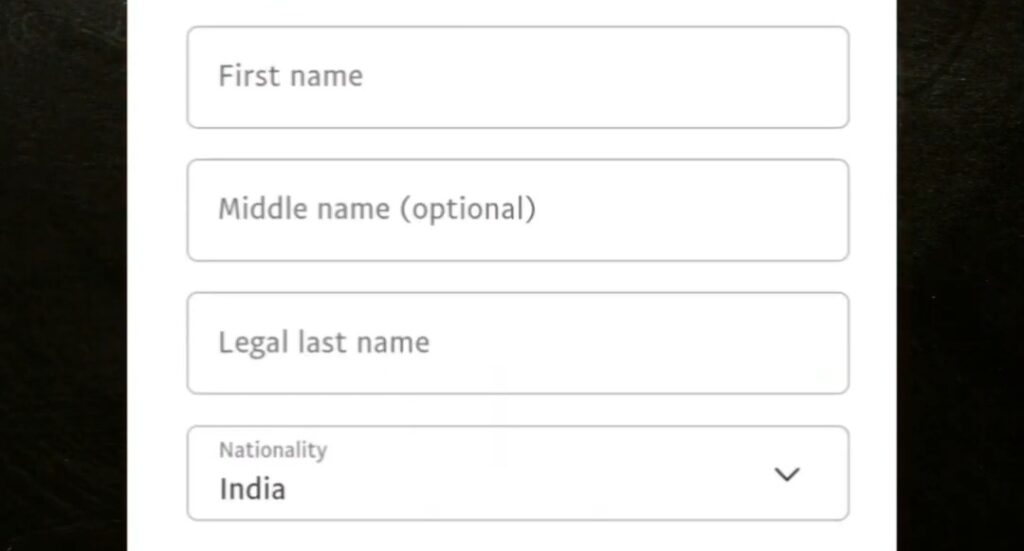The height and width of the screenshot is (551, 1024).
Task: Click empty area inside Middle name box
Action: [692, 210]
